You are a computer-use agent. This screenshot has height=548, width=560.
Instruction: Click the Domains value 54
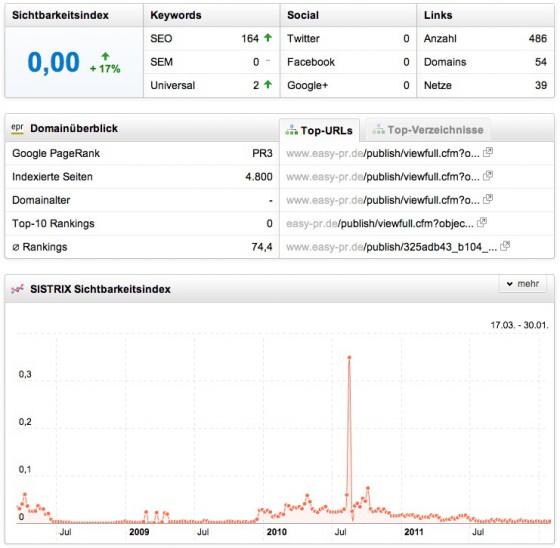pos(541,62)
